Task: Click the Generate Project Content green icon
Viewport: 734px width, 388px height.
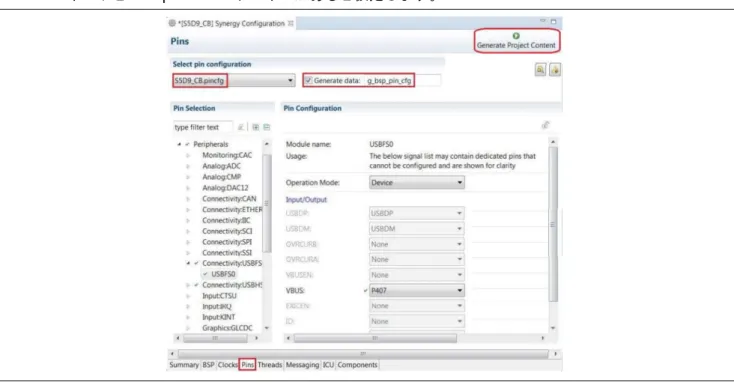Action: click(x=516, y=36)
